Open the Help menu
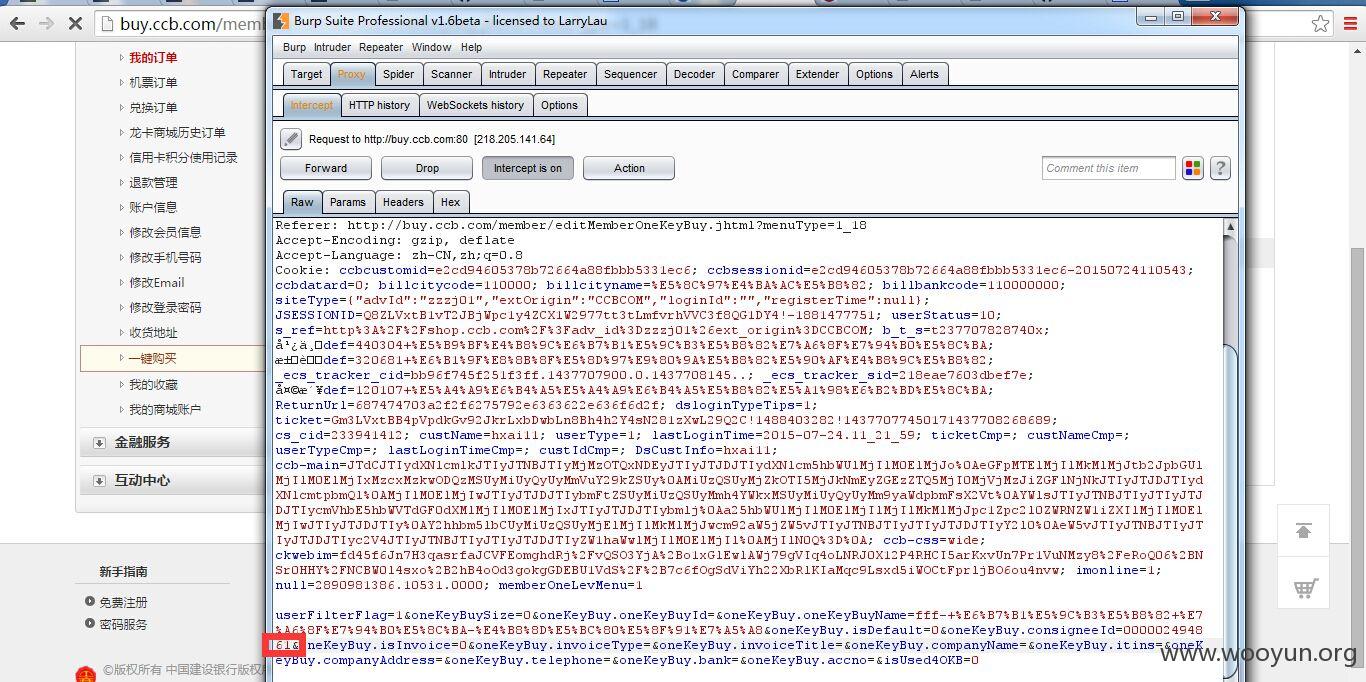Image resolution: width=1366 pixels, height=682 pixels. (x=471, y=47)
